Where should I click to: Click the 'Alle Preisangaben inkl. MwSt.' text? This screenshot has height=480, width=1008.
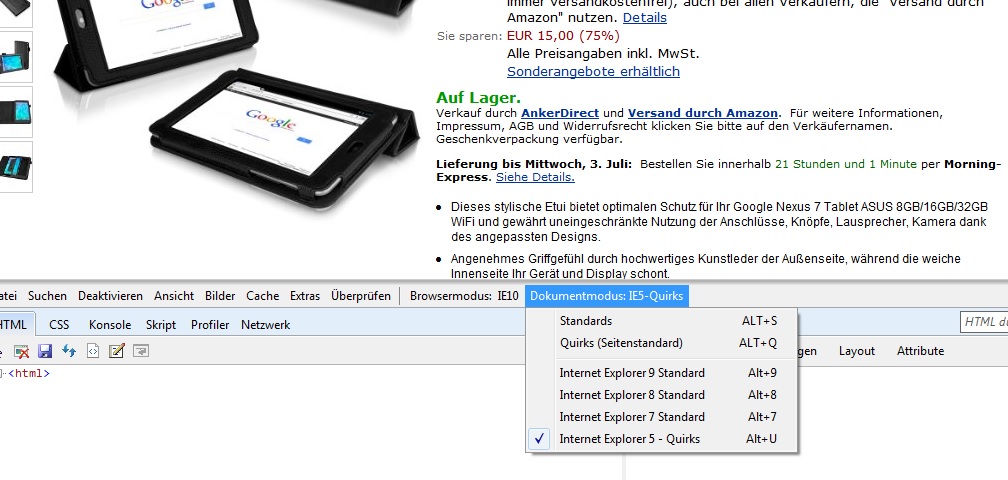tap(603, 53)
